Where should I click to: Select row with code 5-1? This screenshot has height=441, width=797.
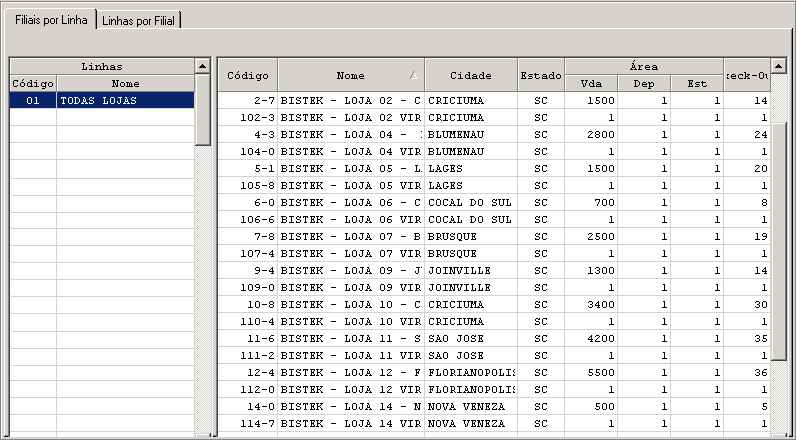coord(494,169)
